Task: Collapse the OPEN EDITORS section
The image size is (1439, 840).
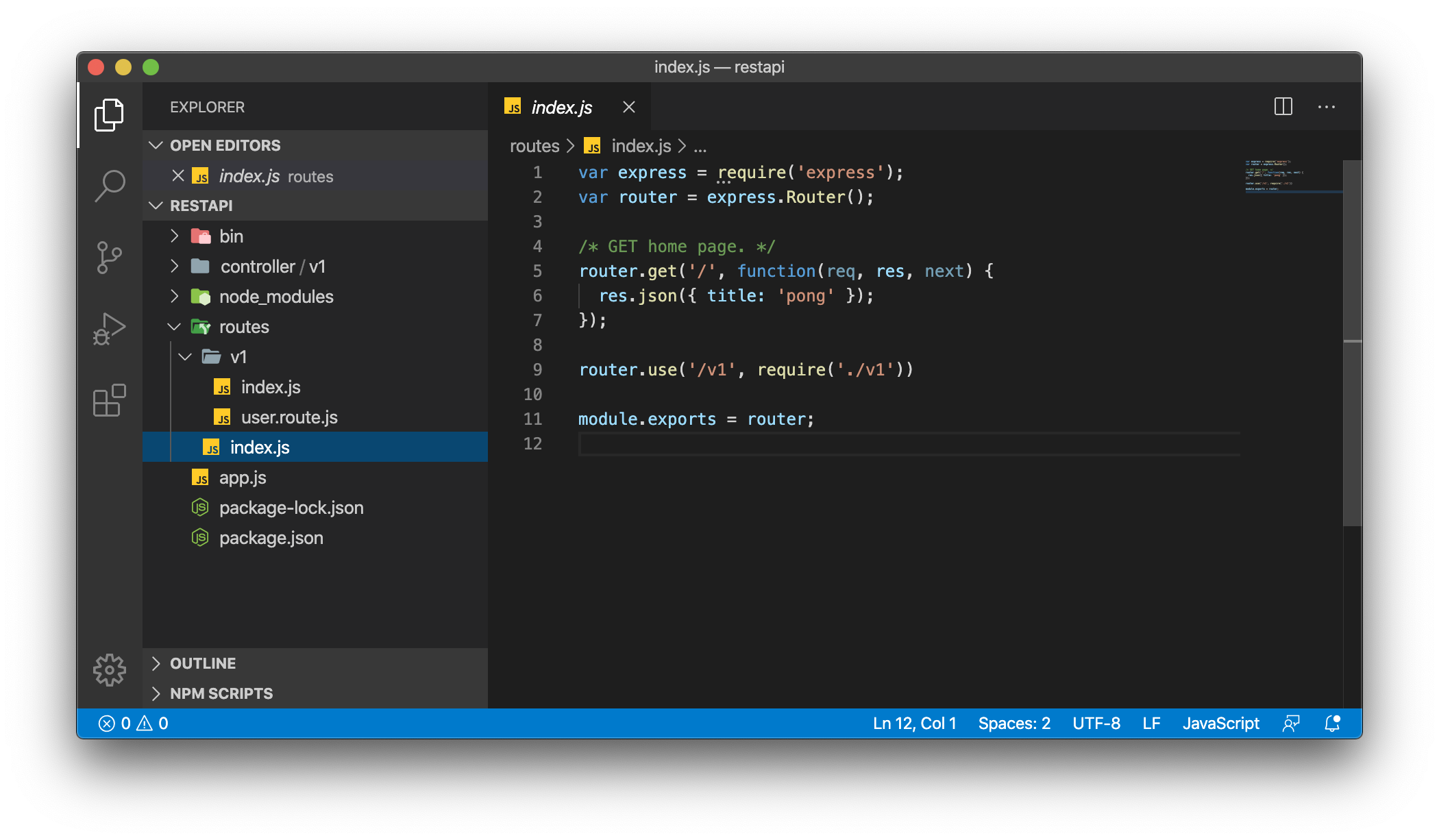Action: pyautogui.click(x=225, y=145)
